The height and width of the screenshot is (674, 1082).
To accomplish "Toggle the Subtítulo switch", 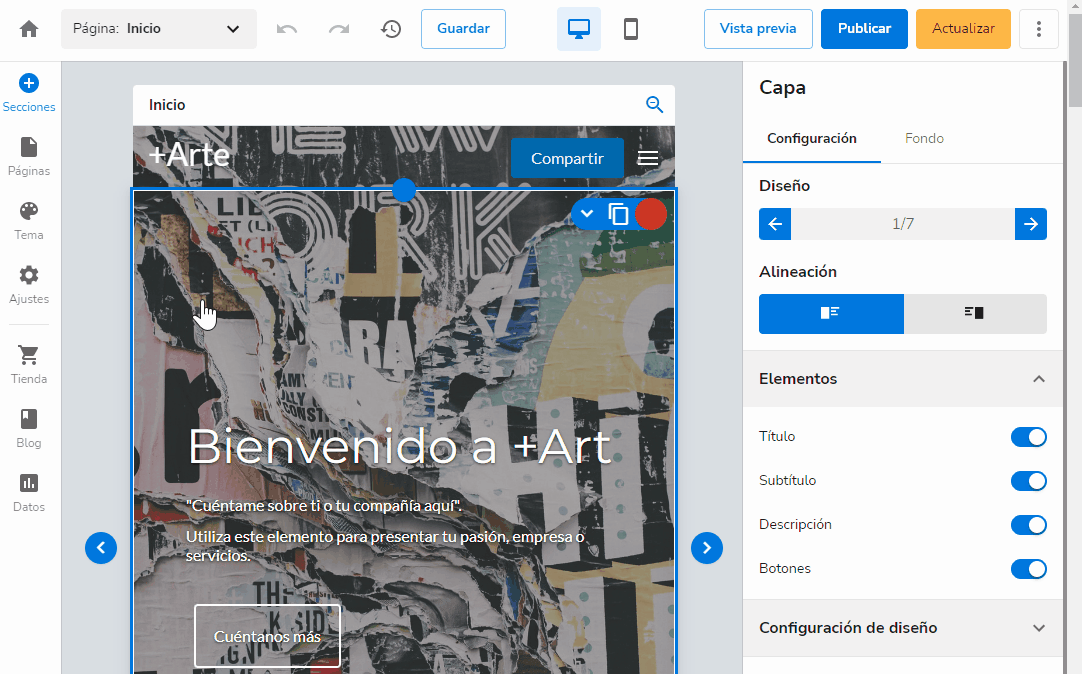I will pos(1029,481).
